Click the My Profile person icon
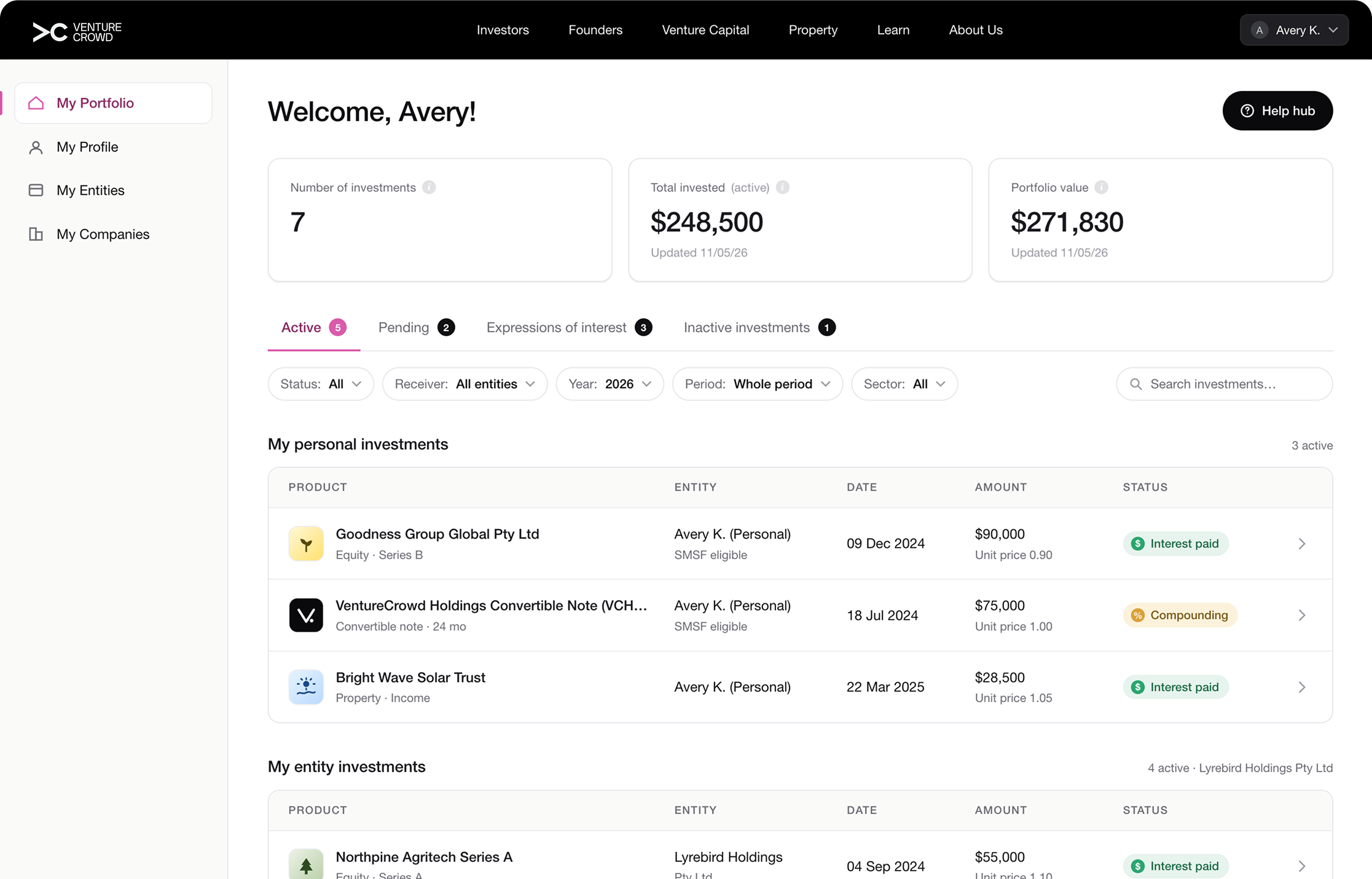Image resolution: width=1372 pixels, height=879 pixels. pos(36,147)
